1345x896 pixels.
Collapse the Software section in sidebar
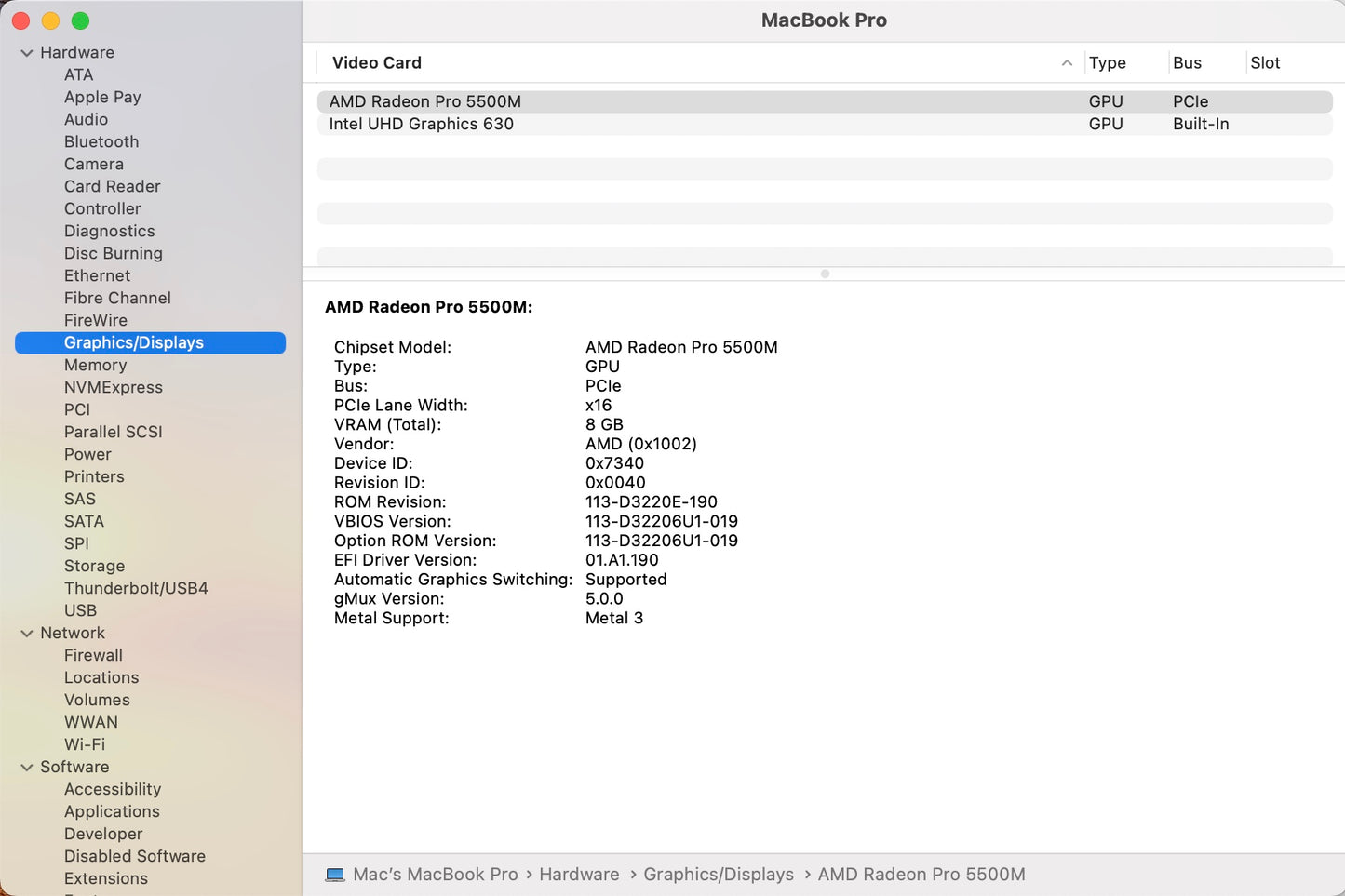(x=26, y=767)
